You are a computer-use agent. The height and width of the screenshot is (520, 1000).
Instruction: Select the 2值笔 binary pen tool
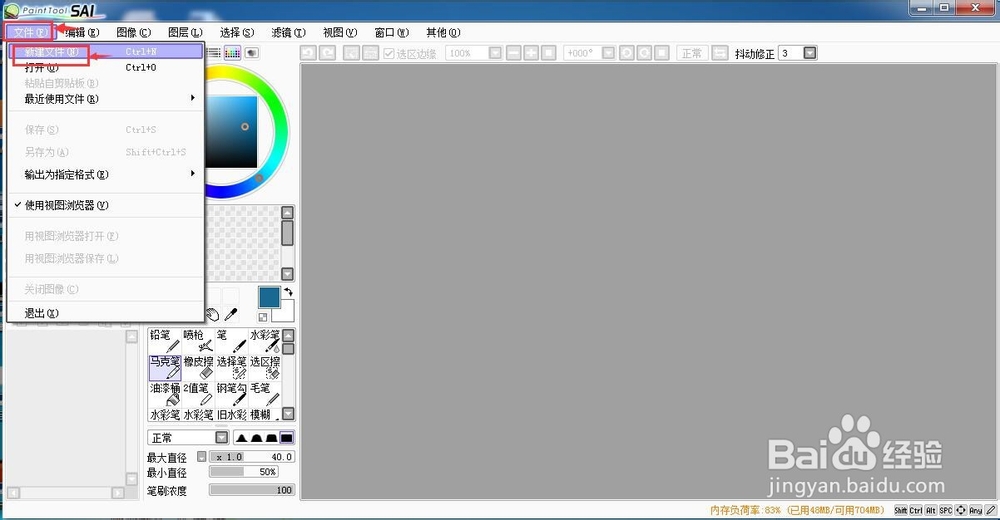198,394
